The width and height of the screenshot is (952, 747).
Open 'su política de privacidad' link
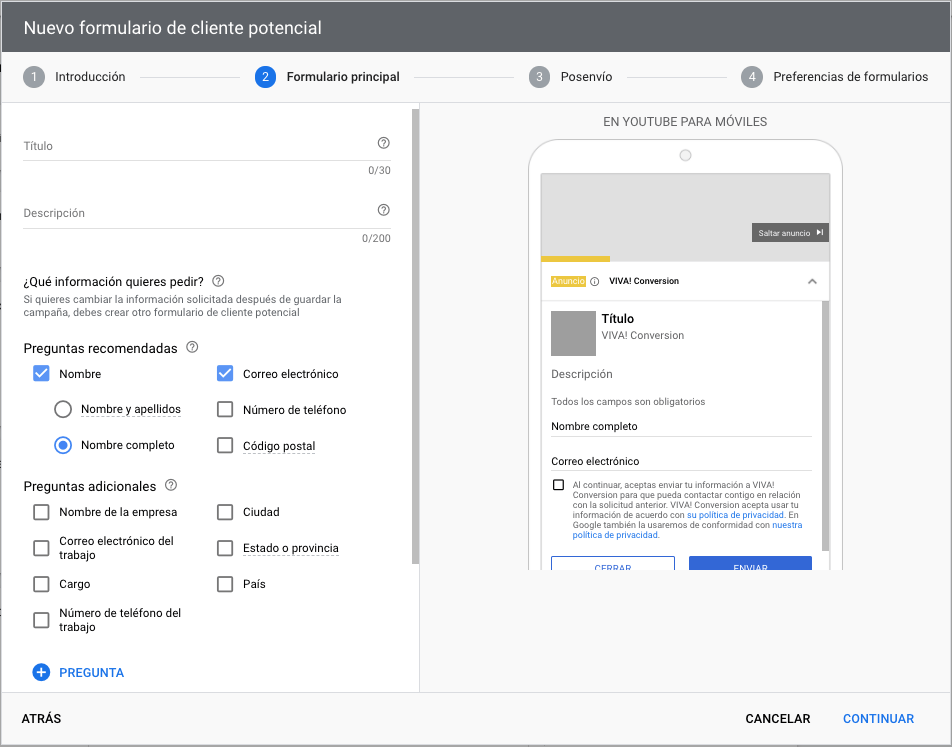[735, 515]
